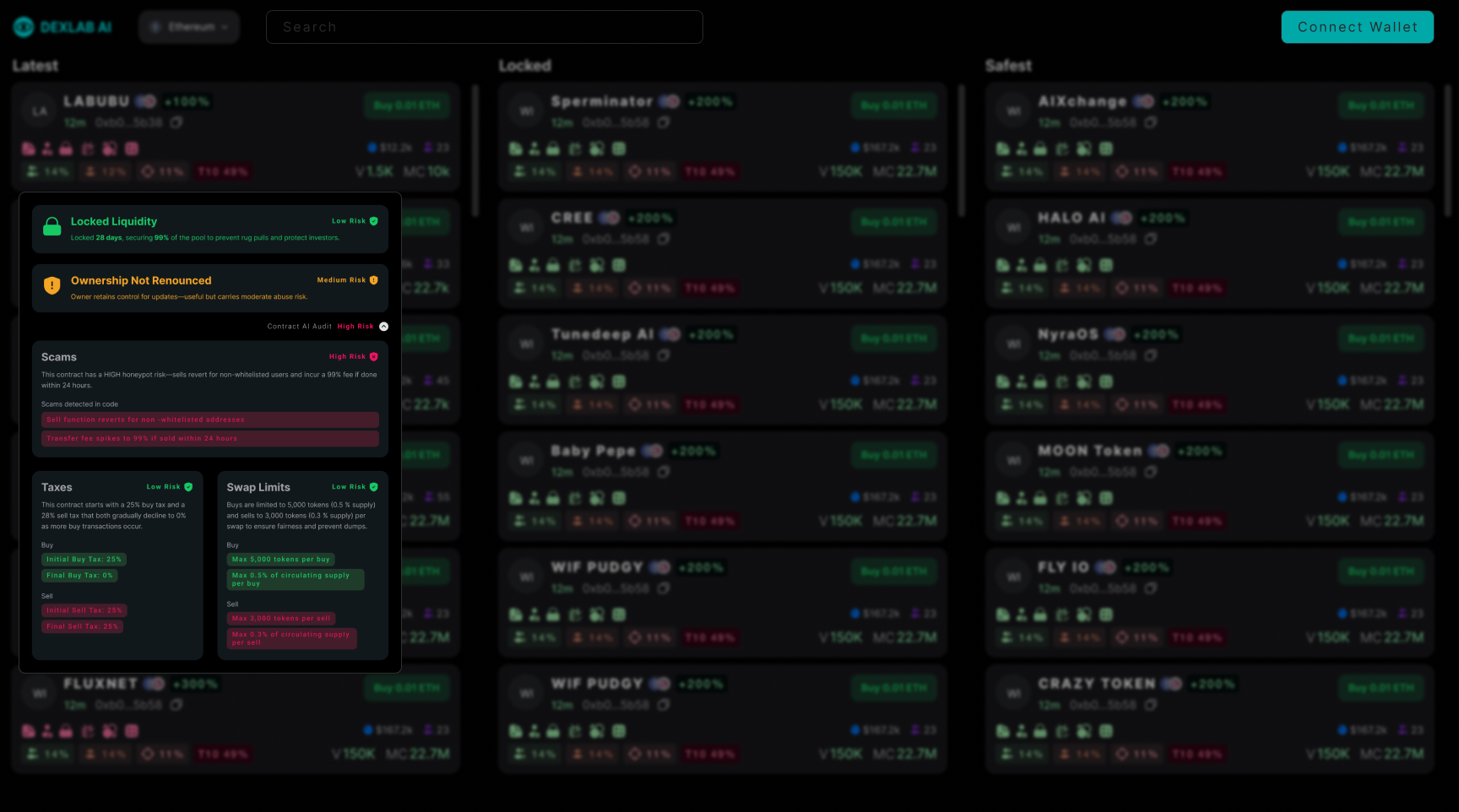Open the Ethereum network dropdown
Viewport: 1459px width, 812px height.
[189, 27]
